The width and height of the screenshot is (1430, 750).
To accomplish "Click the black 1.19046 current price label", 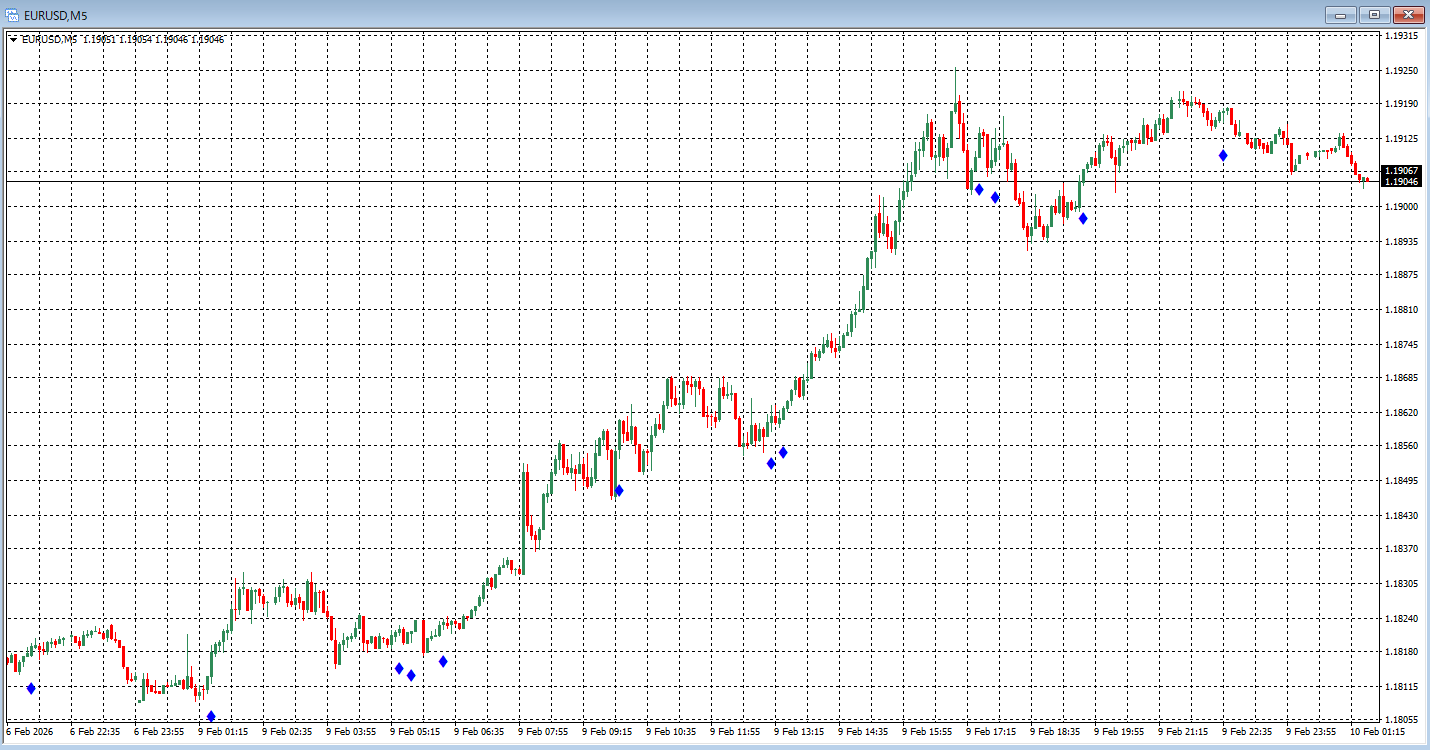I will tap(1403, 182).
